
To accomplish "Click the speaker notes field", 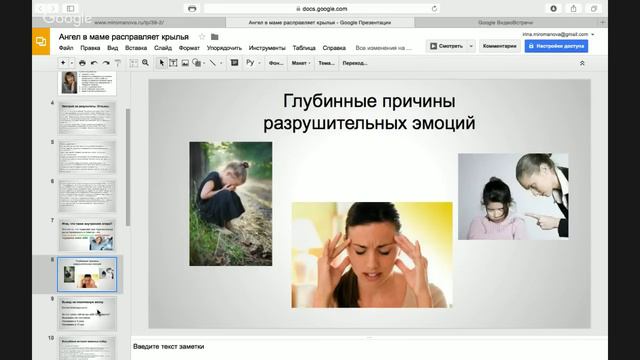I will coord(369,347).
